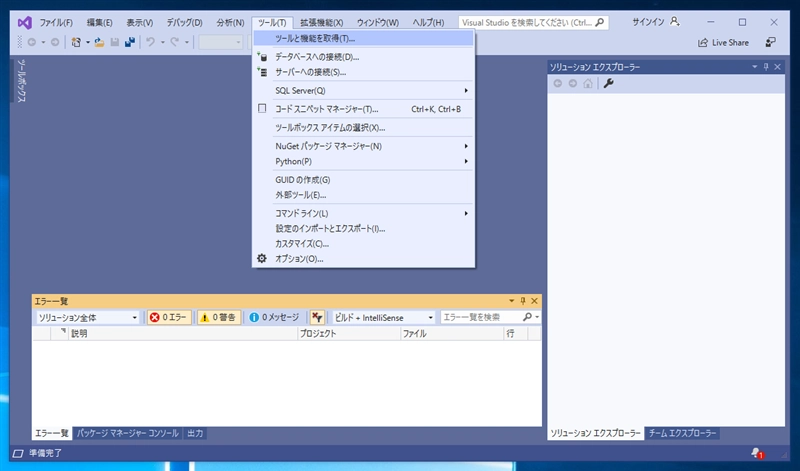Click the Forward icon in Solution Explorer
Viewport: 800px width, 471px height.
[573, 84]
